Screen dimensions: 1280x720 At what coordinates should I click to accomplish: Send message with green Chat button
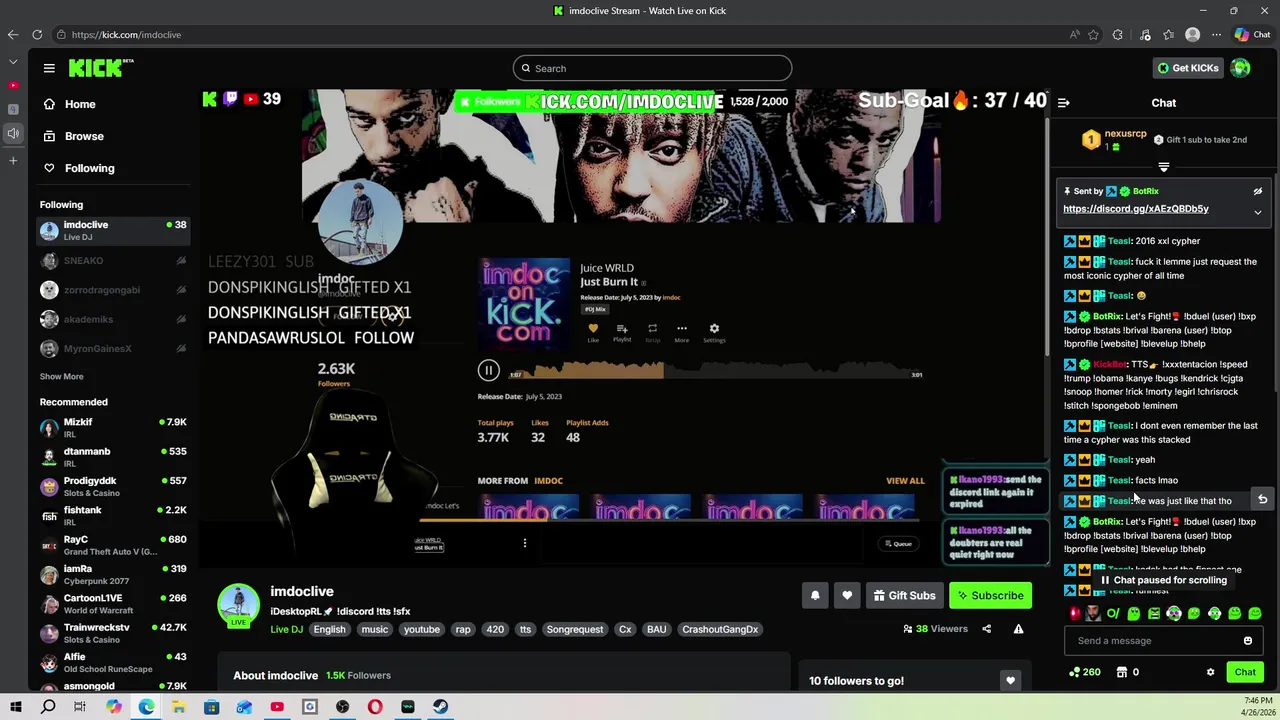click(1245, 672)
